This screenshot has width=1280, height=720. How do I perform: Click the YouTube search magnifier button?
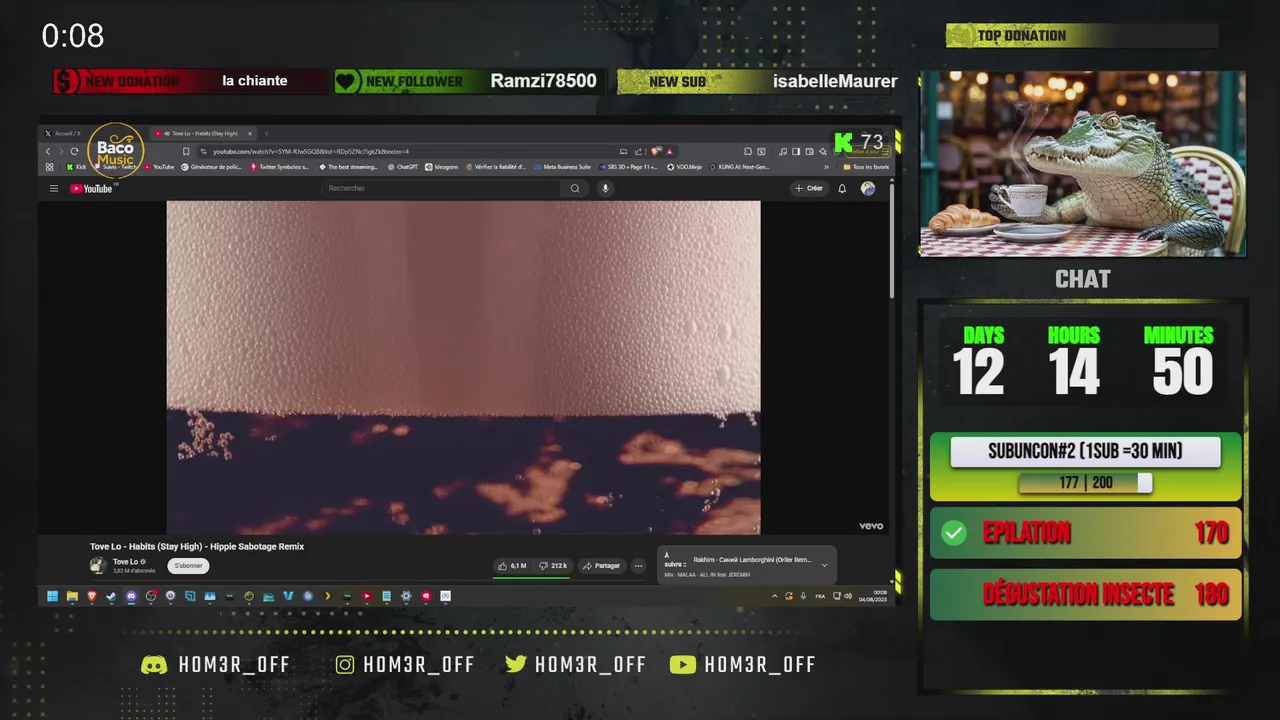(x=575, y=188)
